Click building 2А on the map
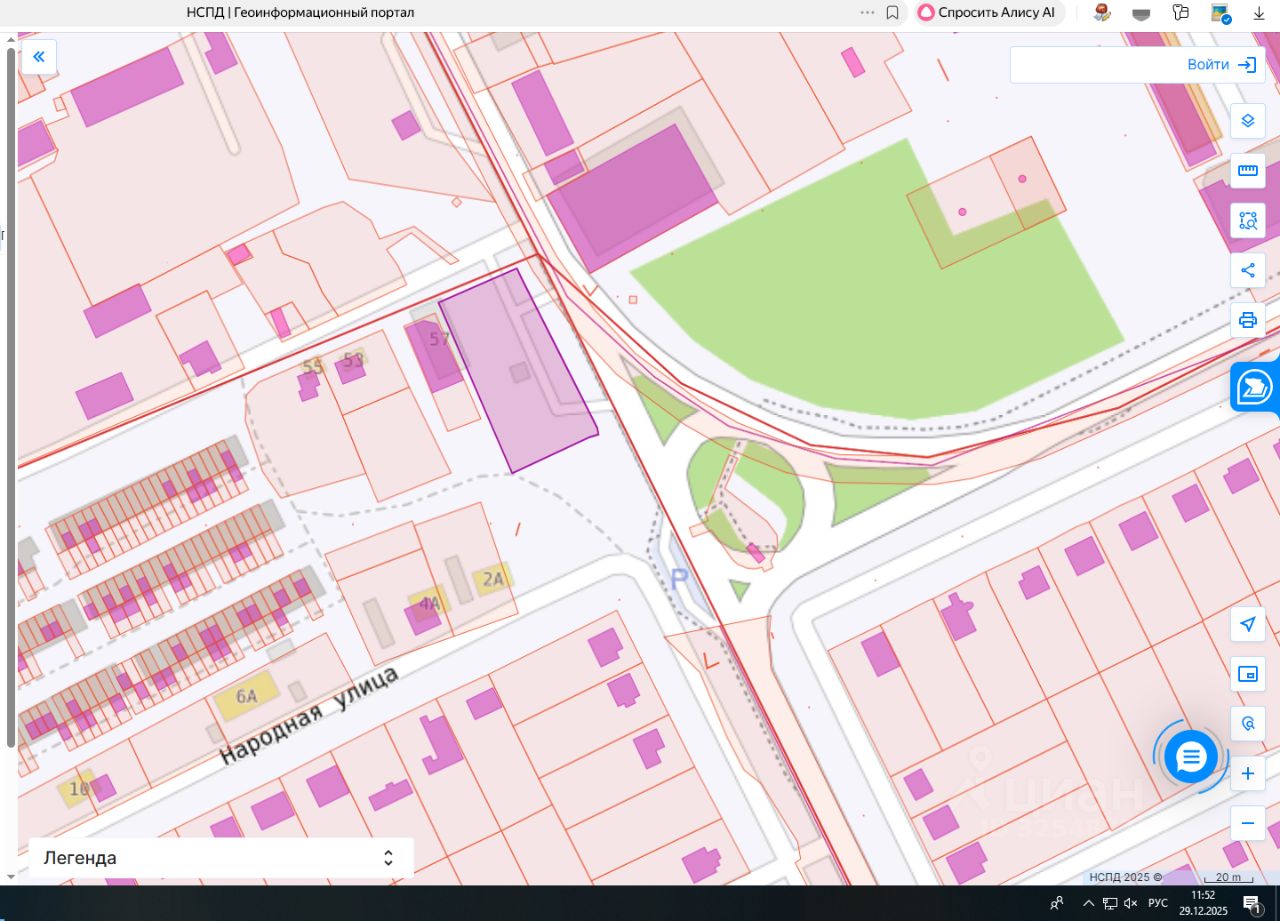Screen dimensions: 1280x921 coord(493,579)
